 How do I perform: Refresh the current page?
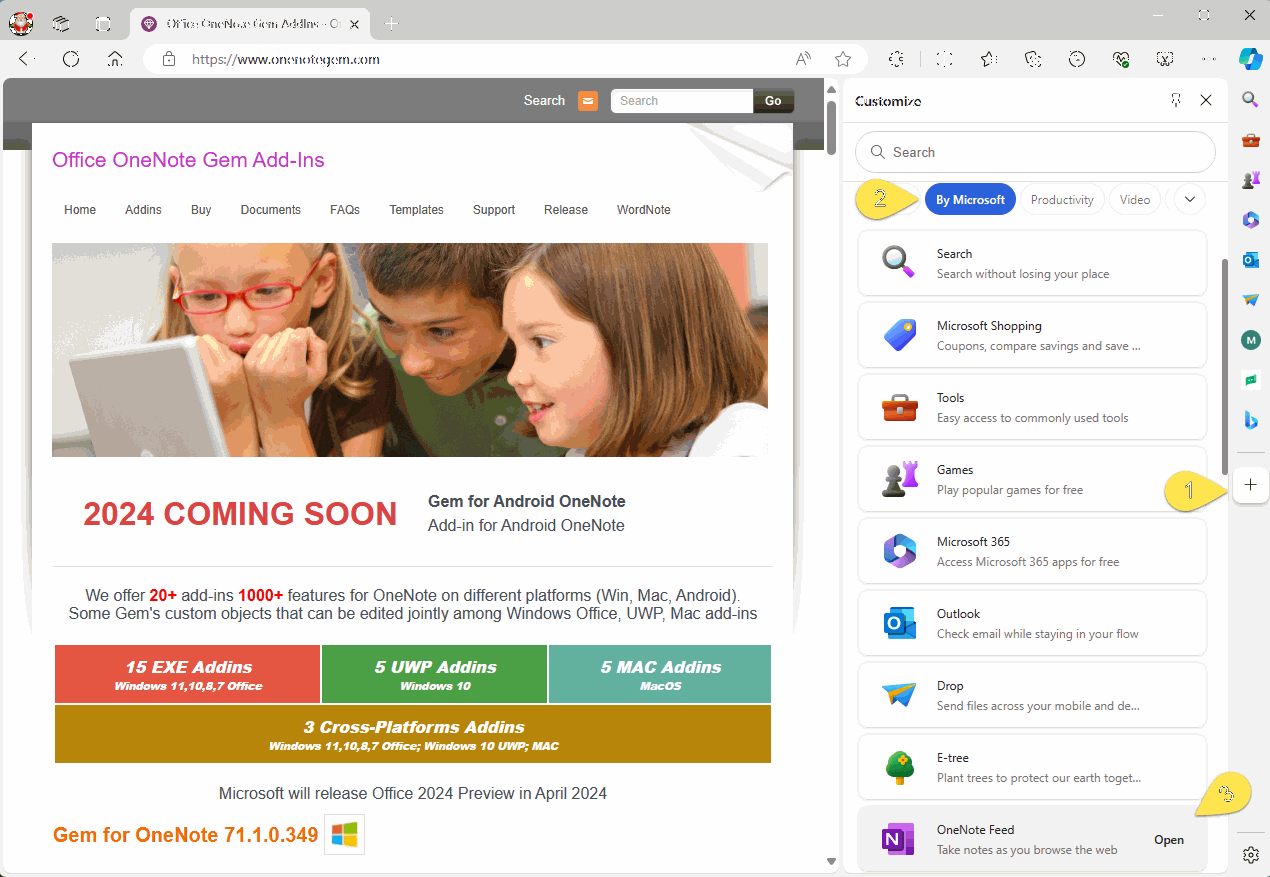[x=71, y=59]
